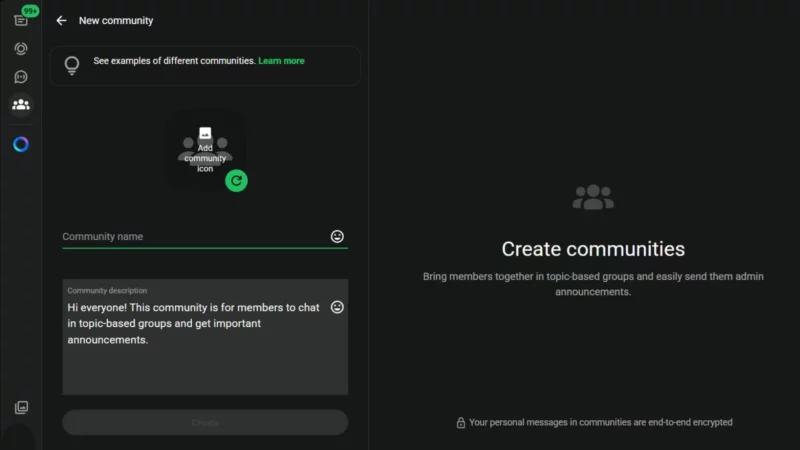Viewport: 800px width, 450px height.
Task: Open emoji picker for Community name
Action: point(337,236)
